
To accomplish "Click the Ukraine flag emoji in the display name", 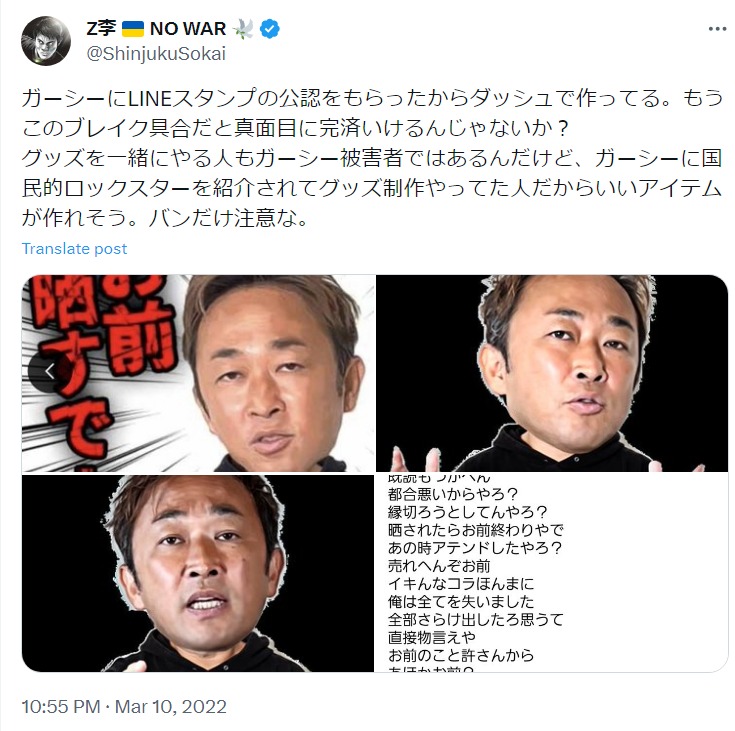I will pyautogui.click(x=132, y=29).
